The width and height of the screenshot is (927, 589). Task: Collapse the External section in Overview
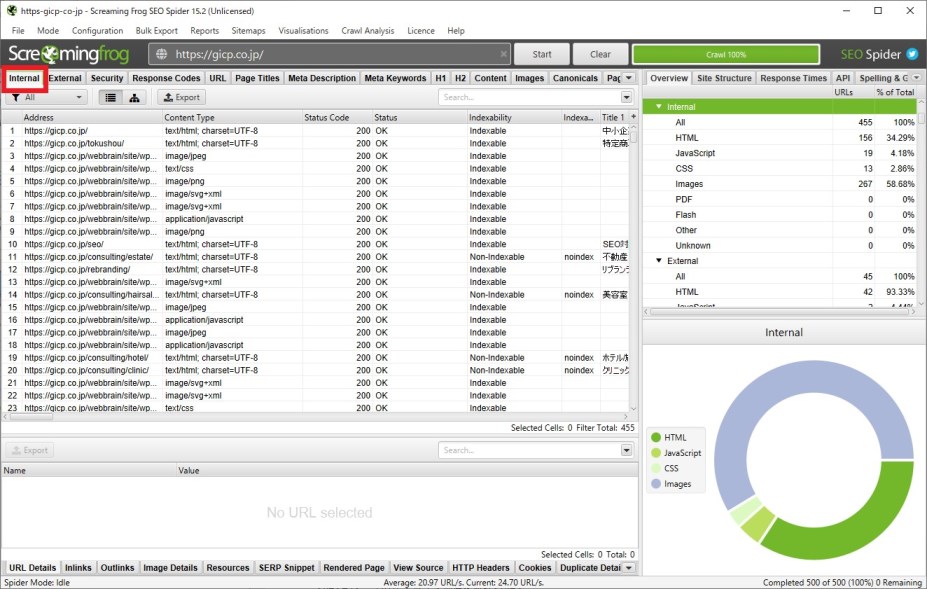click(659, 261)
